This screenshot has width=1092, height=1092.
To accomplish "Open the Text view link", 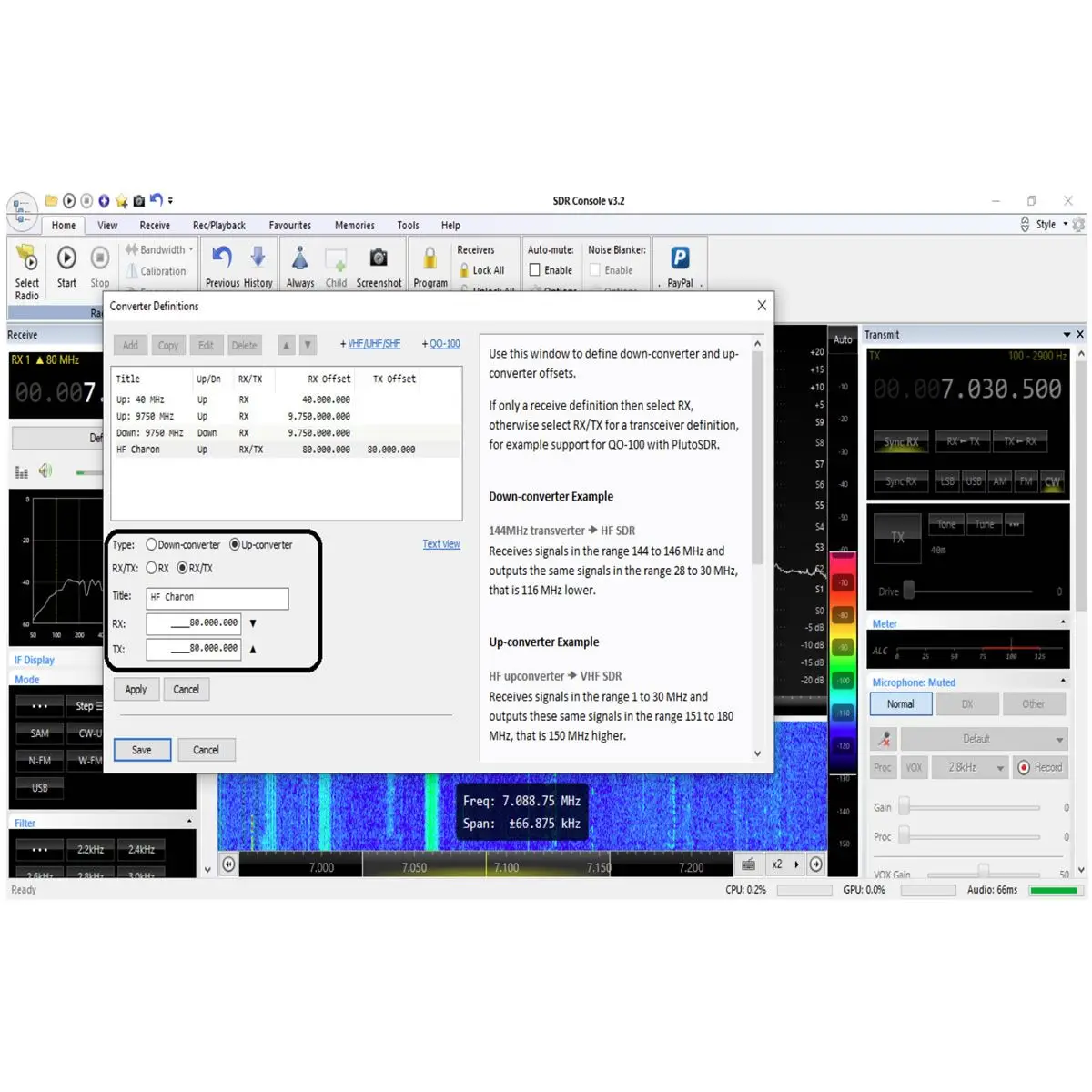I will 441,544.
